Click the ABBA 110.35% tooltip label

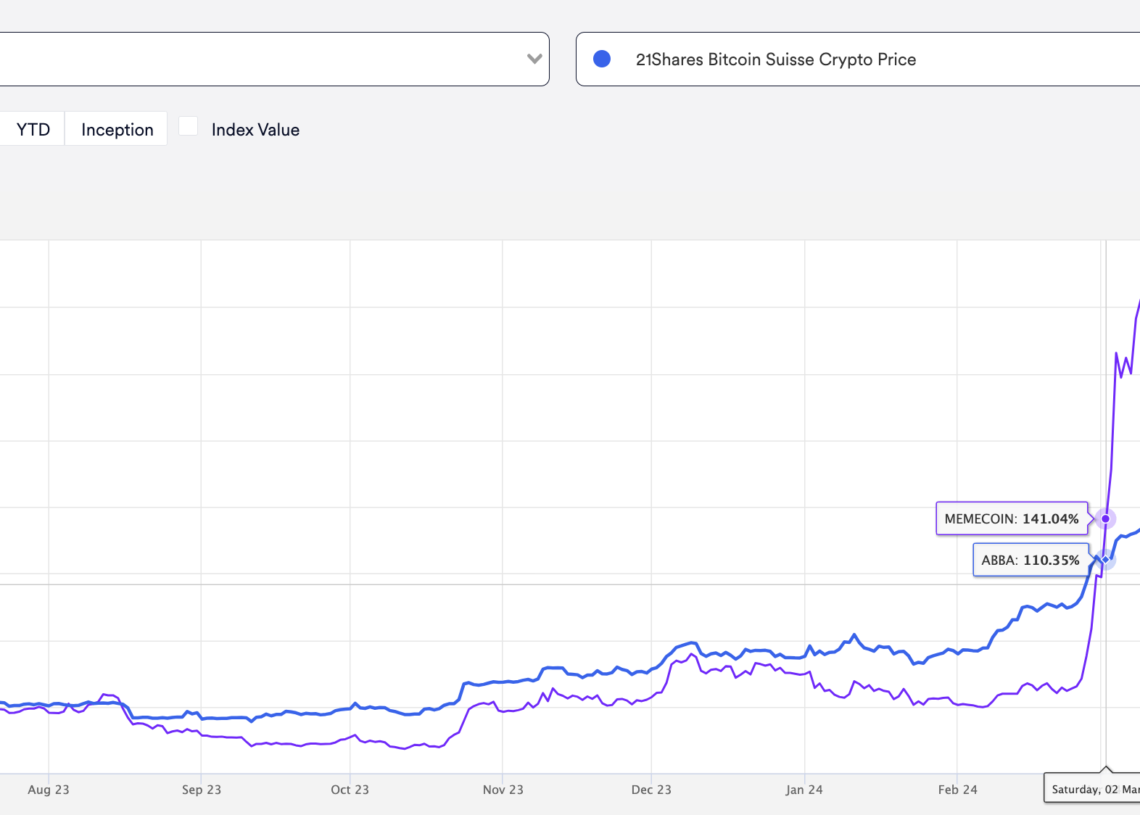(x=1029, y=560)
